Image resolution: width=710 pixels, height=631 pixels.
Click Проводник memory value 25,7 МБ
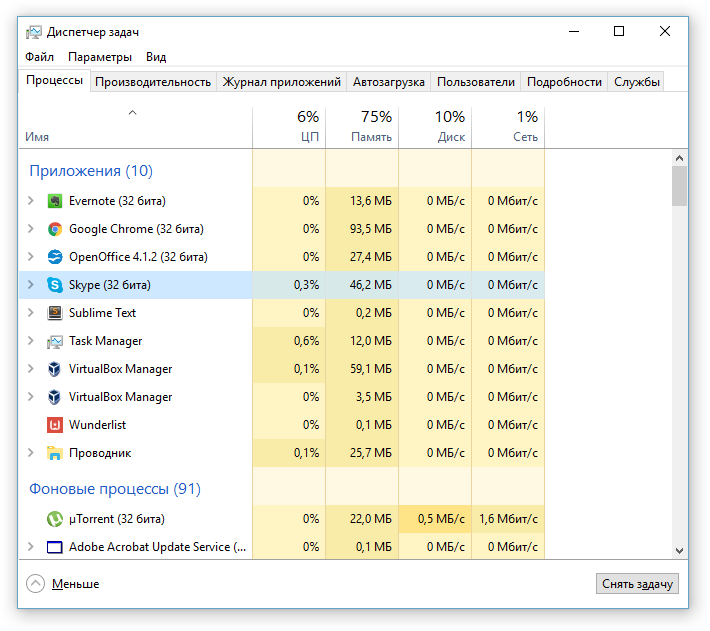pyautogui.click(x=370, y=453)
